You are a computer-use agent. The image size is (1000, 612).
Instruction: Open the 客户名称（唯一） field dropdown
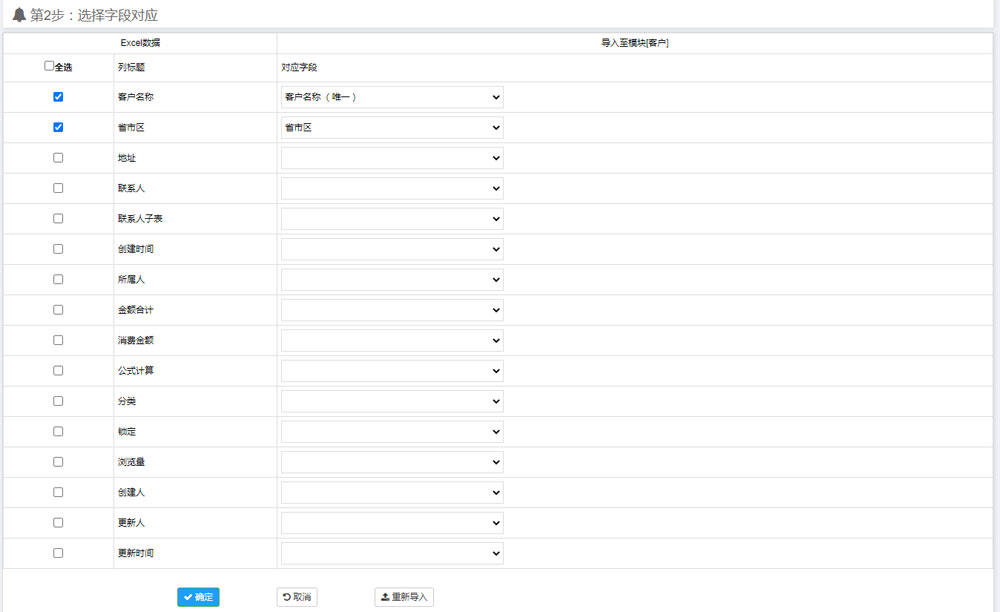(392, 97)
